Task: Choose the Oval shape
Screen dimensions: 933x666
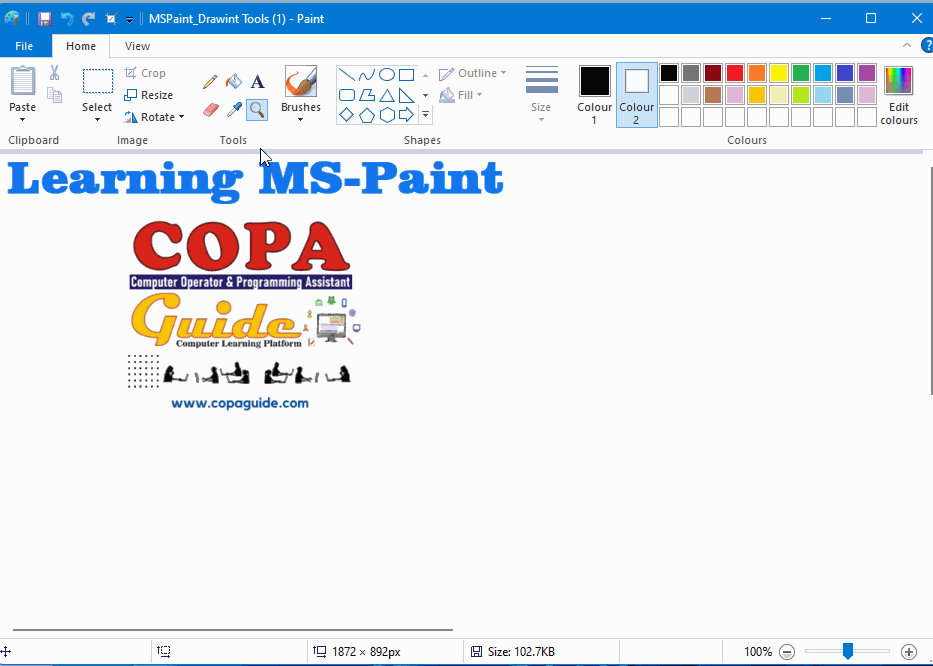Action: click(387, 74)
